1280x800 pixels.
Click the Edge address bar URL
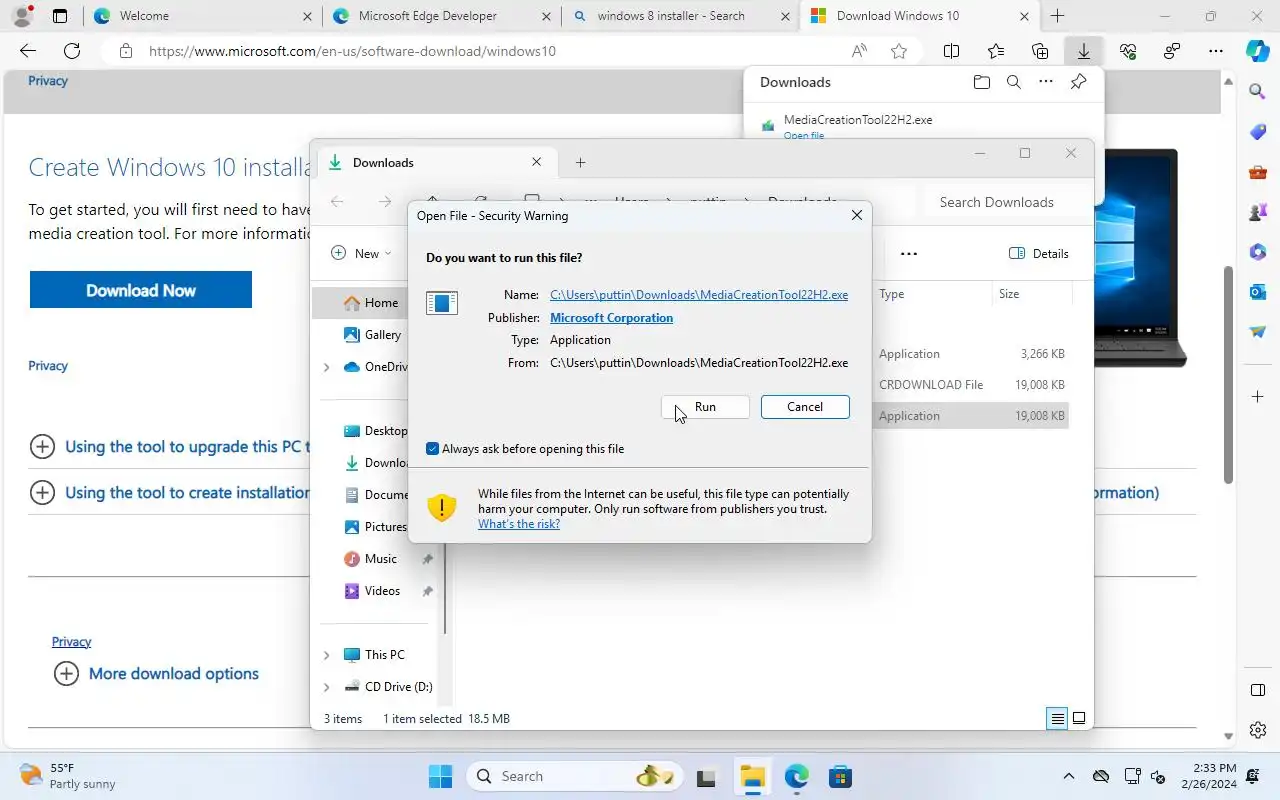click(x=352, y=51)
